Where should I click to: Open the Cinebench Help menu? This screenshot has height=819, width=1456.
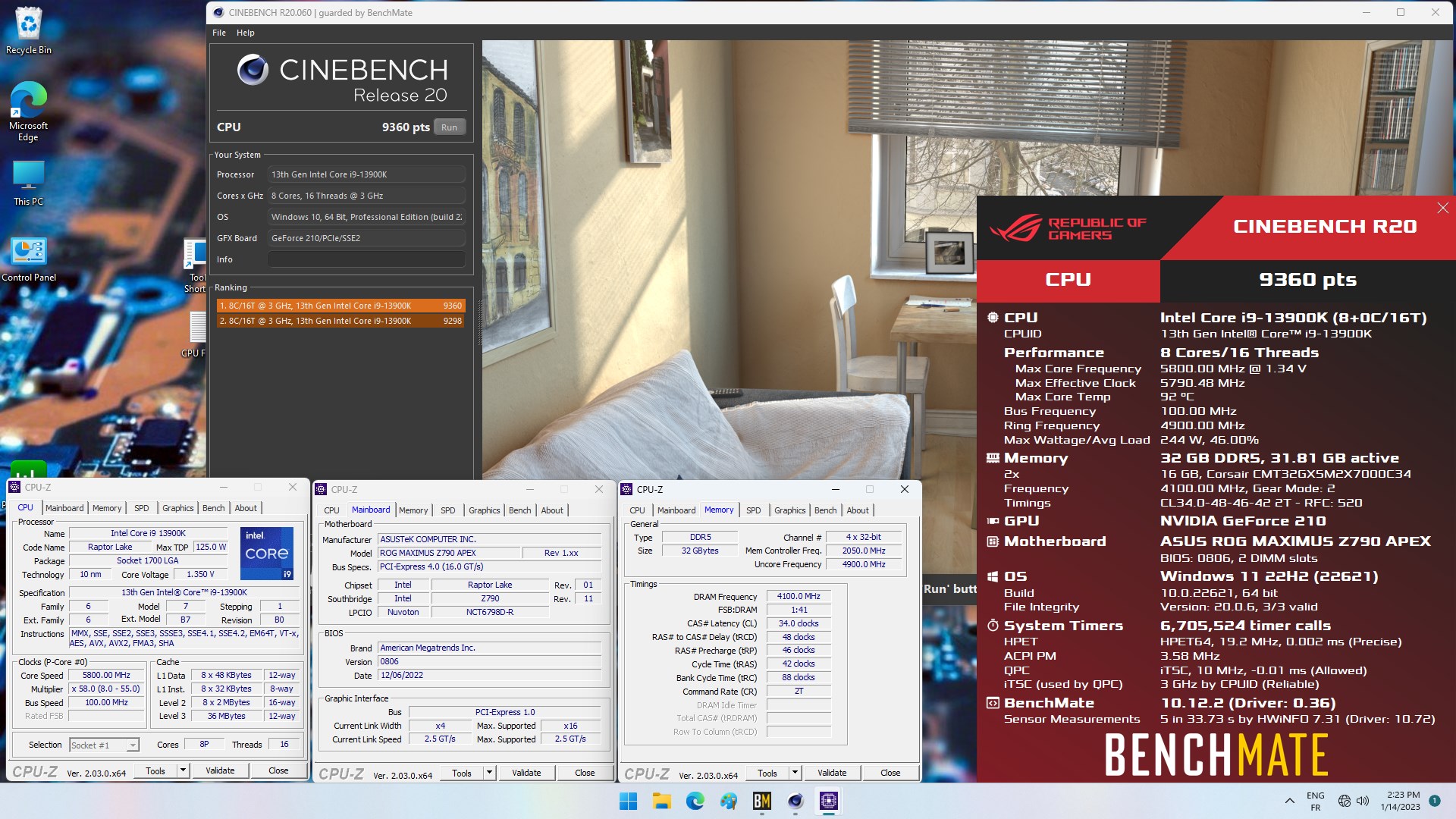(245, 33)
